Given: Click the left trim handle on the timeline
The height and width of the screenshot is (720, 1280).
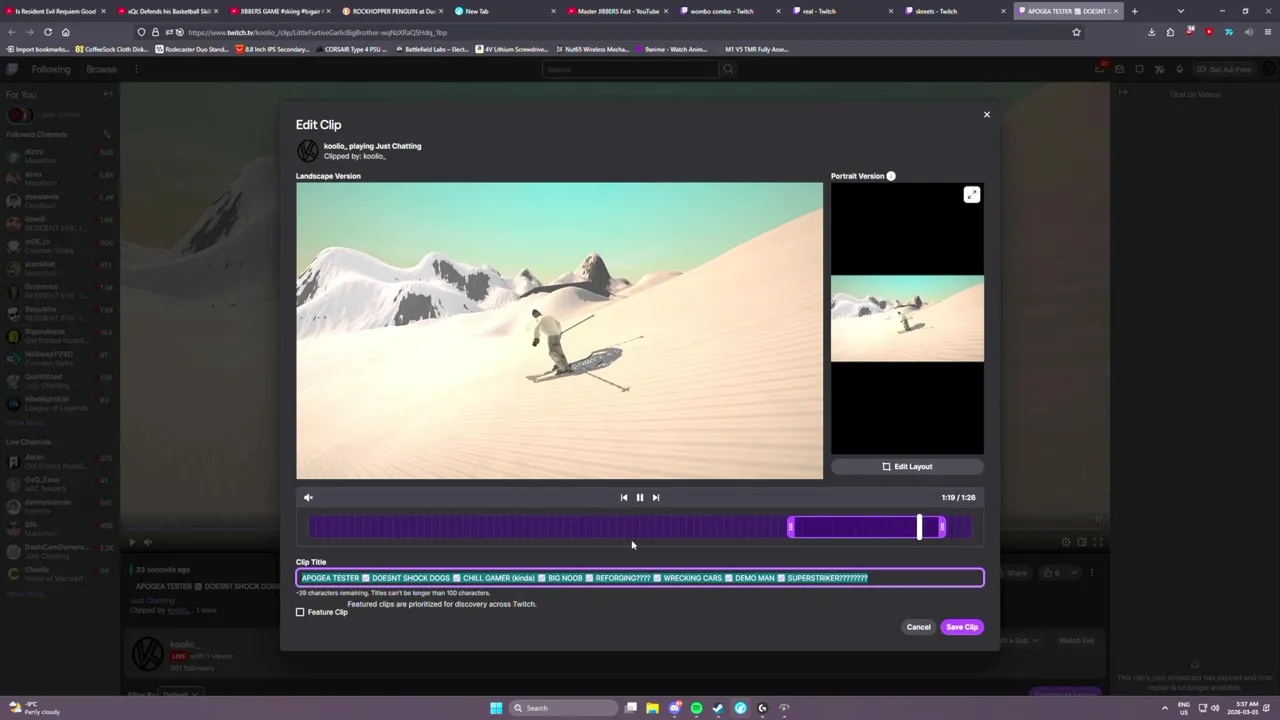Looking at the screenshot, I should 790,527.
